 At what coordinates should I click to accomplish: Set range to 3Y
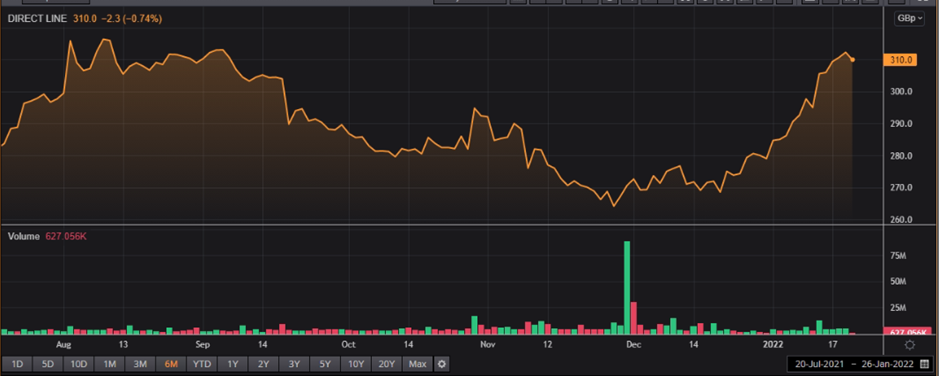294,363
